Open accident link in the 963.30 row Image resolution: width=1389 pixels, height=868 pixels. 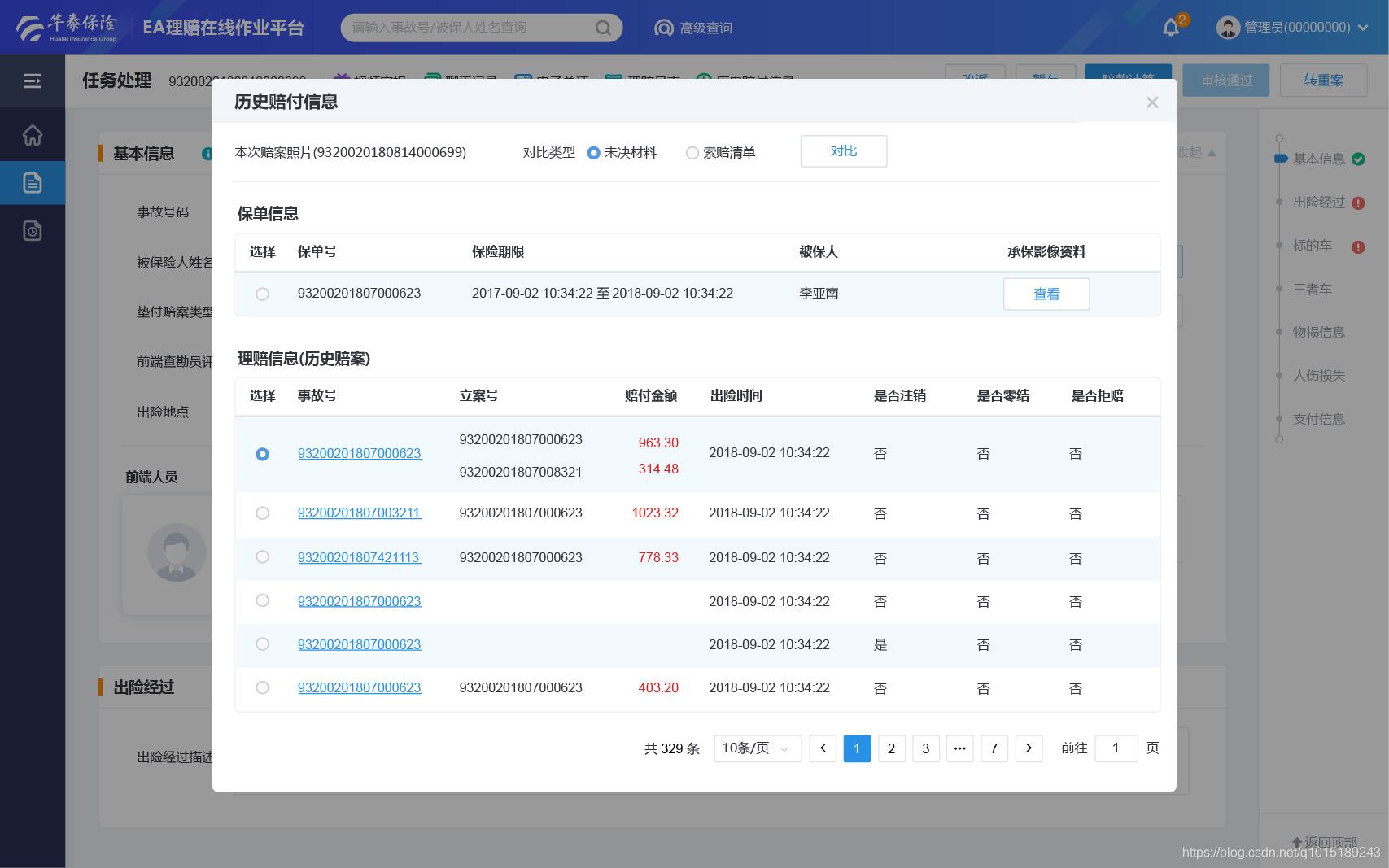[x=360, y=454]
